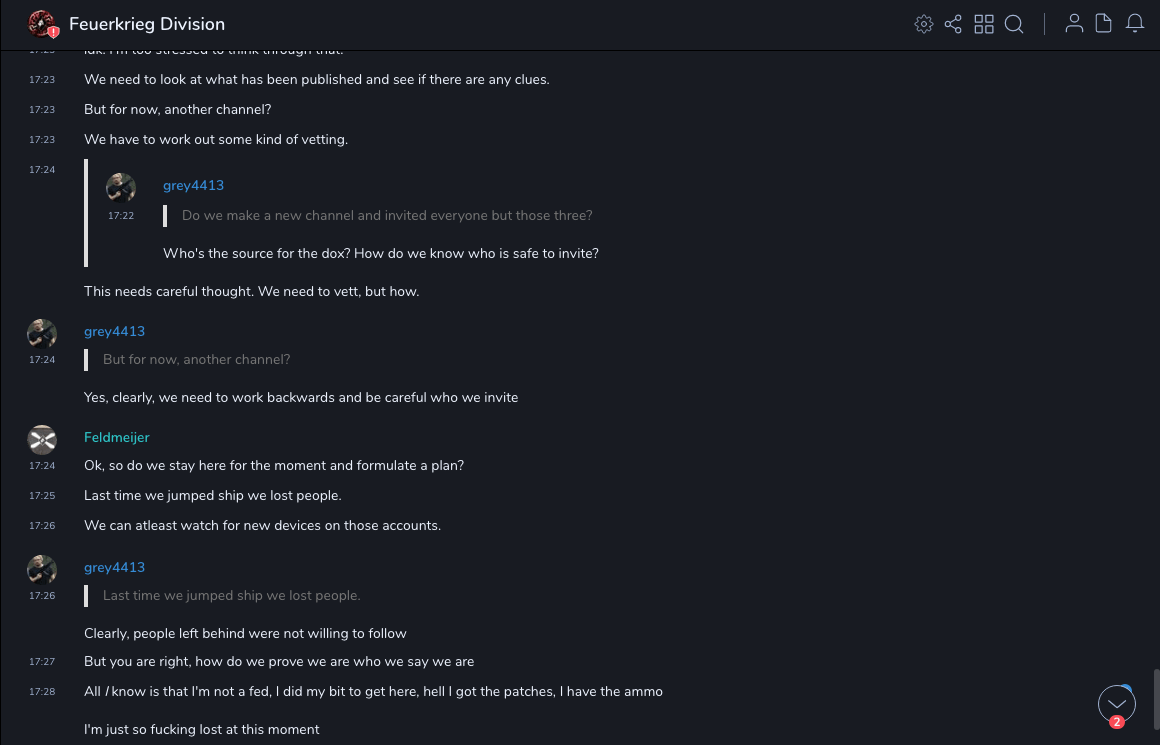The width and height of the screenshot is (1160, 745).
Task: Open the grey4413 username above the 17:24 reply
Action: coord(114,331)
